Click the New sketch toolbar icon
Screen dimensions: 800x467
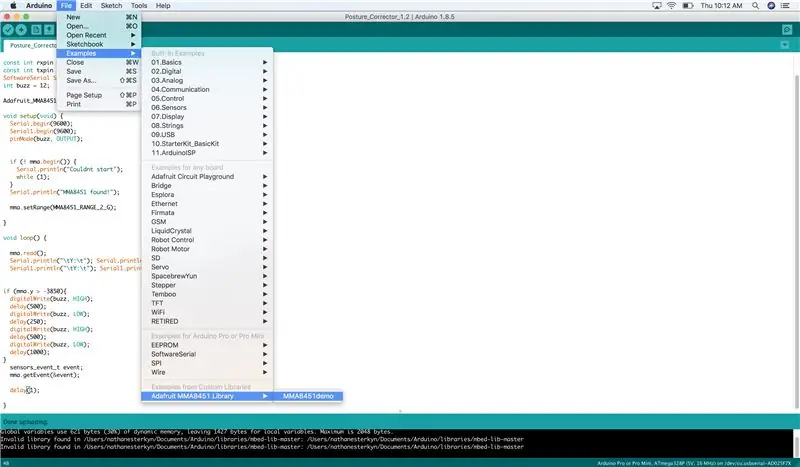coord(36,30)
